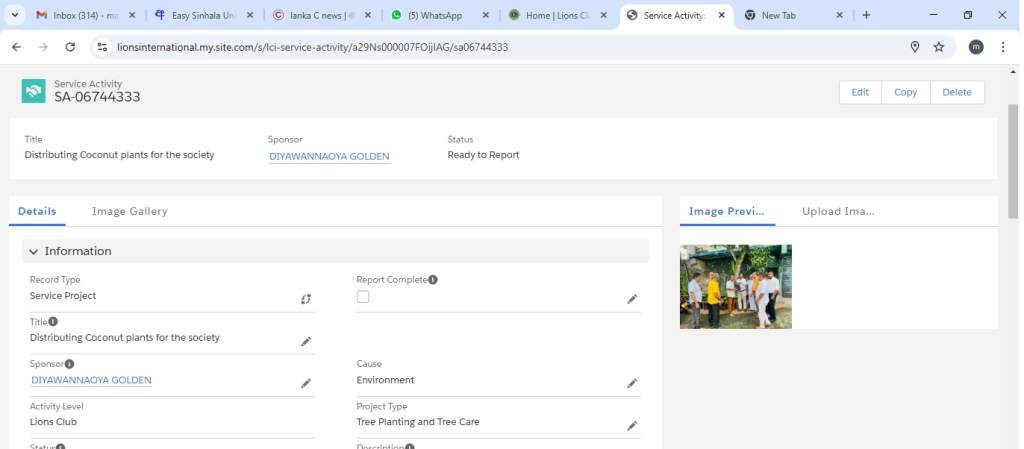Image resolution: width=1024 pixels, height=449 pixels.
Task: Edit Cause field pencil icon
Action: point(632,384)
